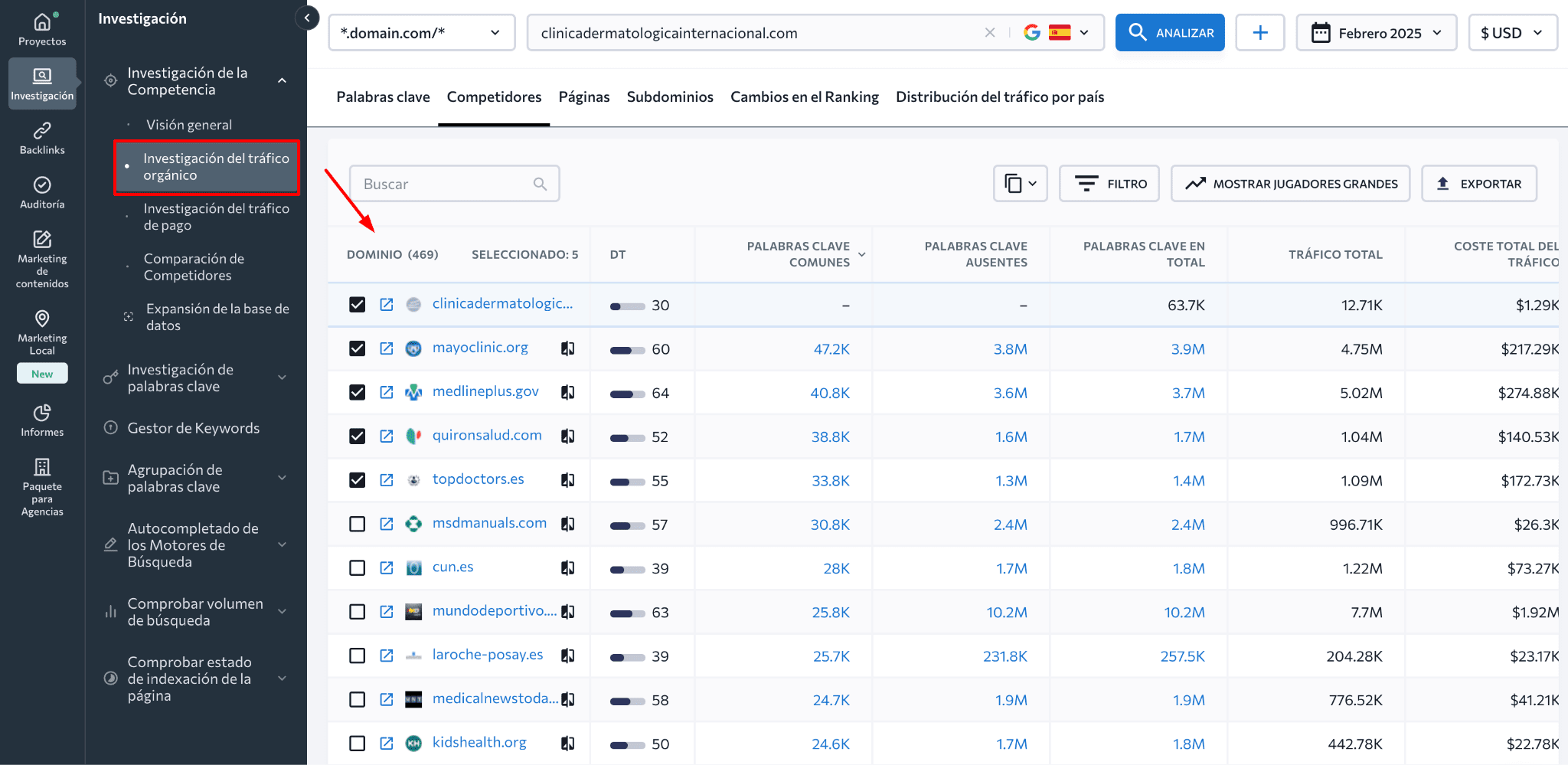1568x765 pixels.
Task: Check the cun.es checkbox
Action: pos(357,567)
